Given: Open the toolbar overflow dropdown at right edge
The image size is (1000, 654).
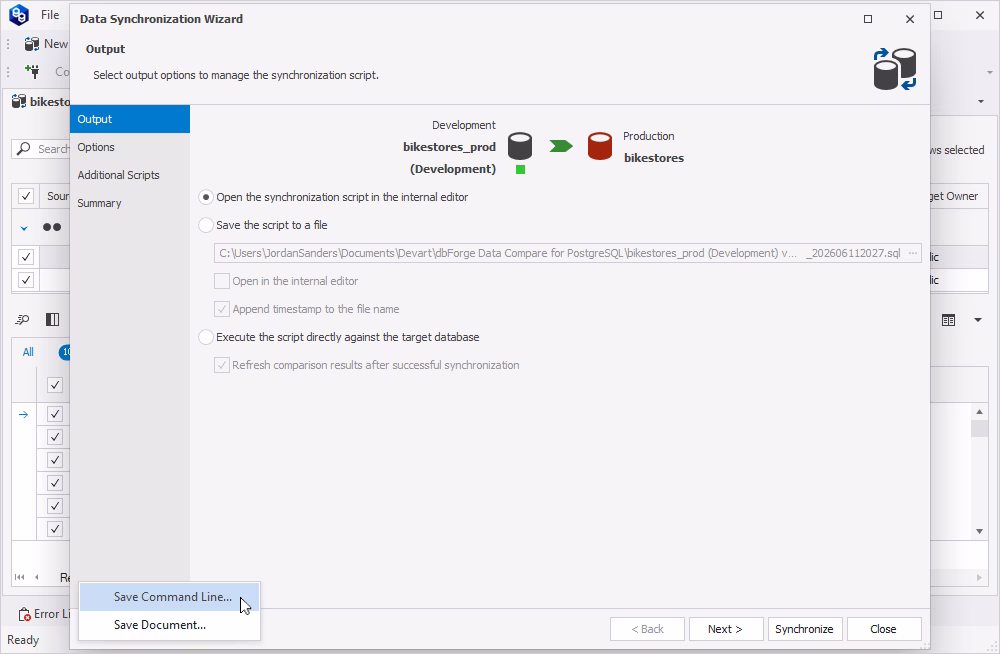Looking at the screenshot, I should coord(990,72).
